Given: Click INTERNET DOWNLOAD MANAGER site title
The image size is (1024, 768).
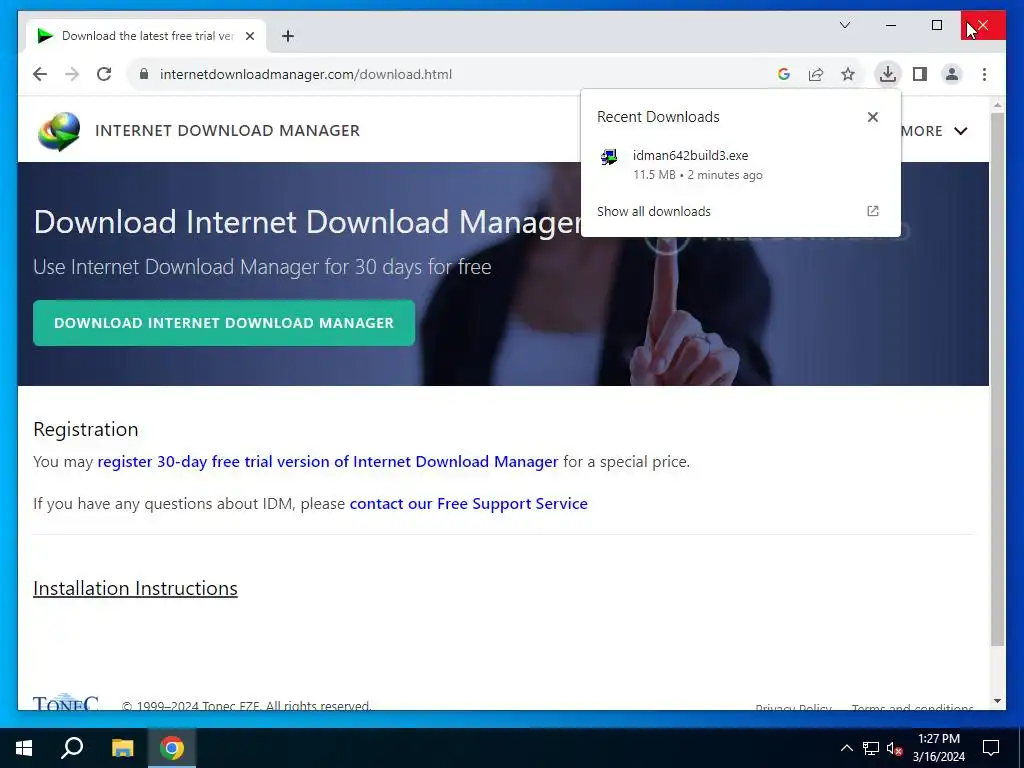Looking at the screenshot, I should tap(227, 131).
